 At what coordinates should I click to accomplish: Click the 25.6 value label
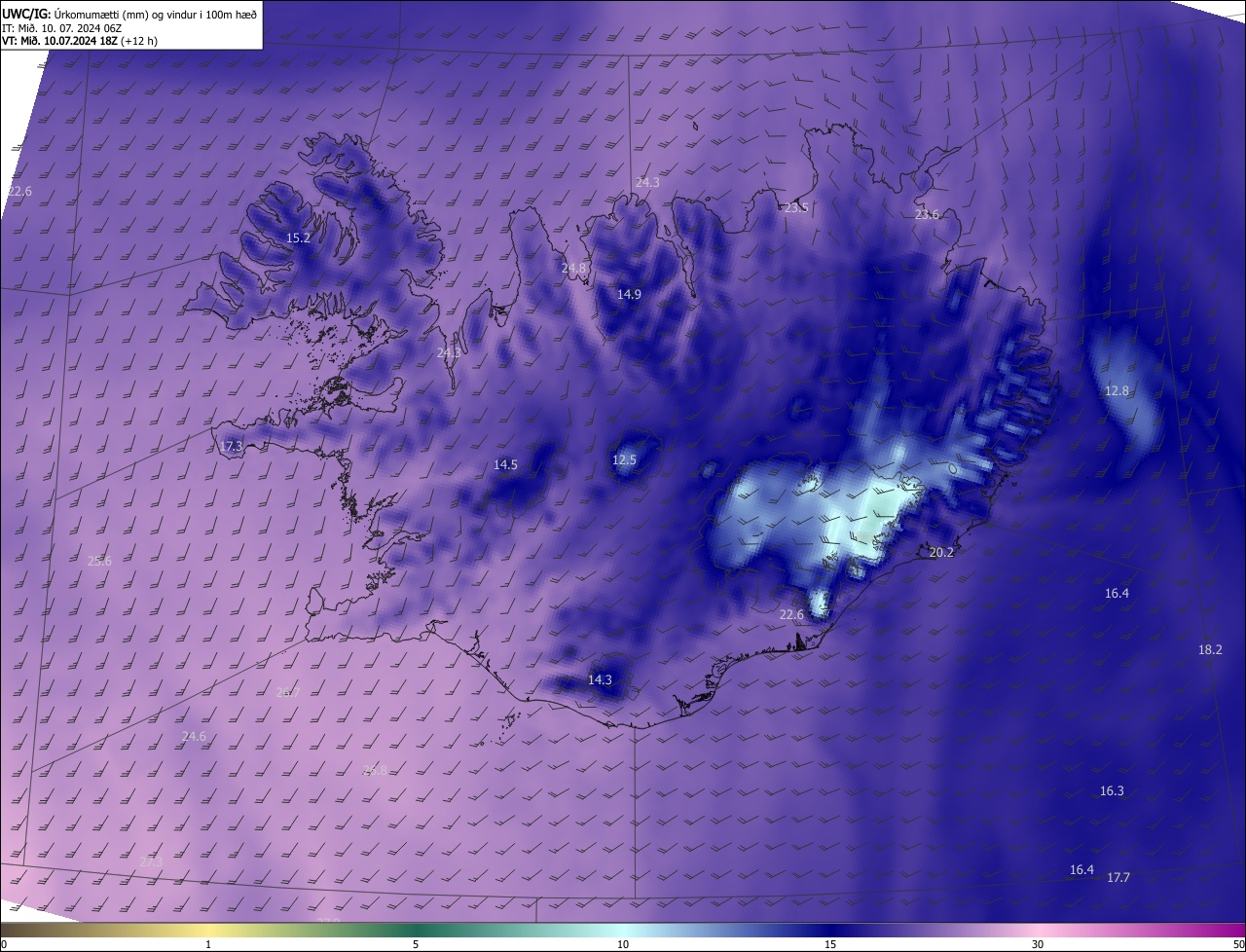pyautogui.click(x=99, y=561)
